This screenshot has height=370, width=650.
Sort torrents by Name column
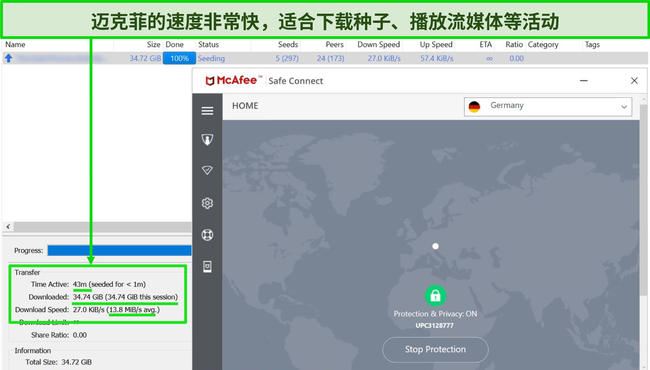(15, 44)
